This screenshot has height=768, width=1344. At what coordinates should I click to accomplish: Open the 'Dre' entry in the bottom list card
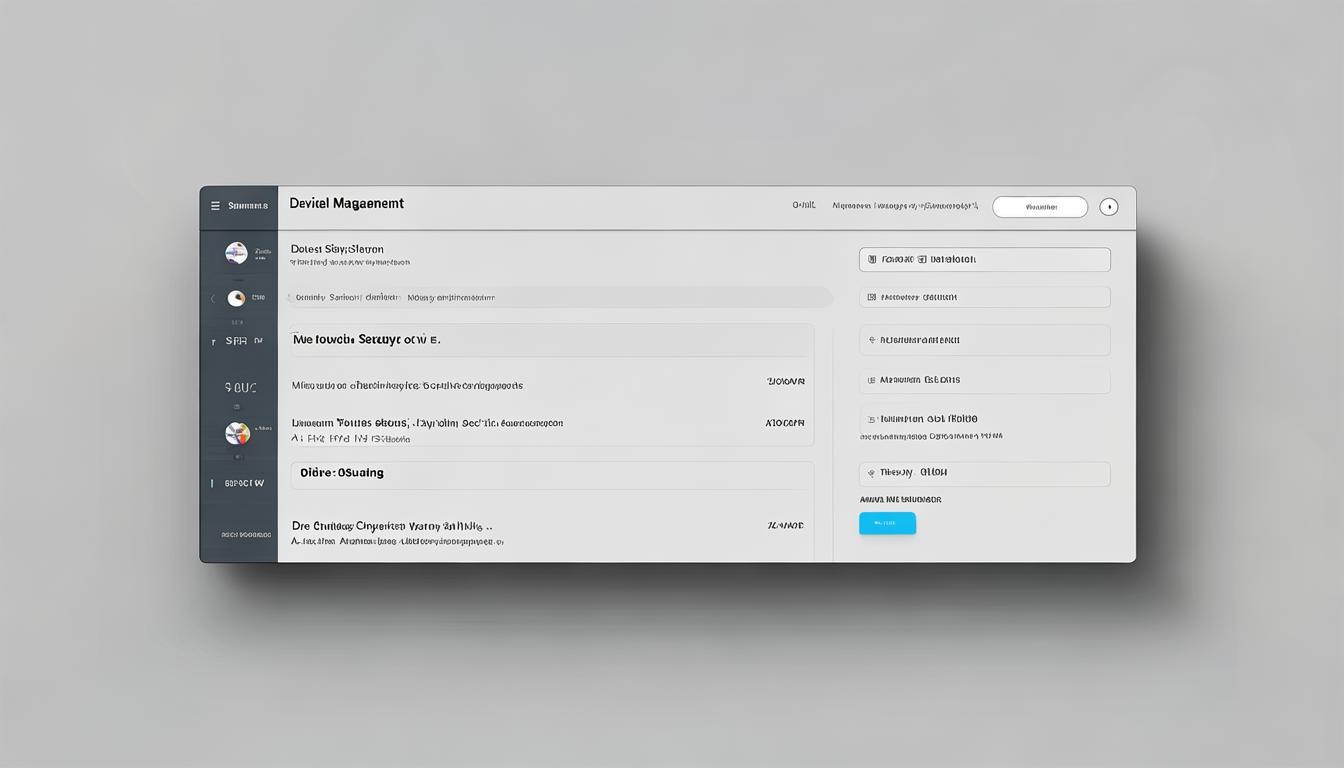pyautogui.click(x=392, y=525)
